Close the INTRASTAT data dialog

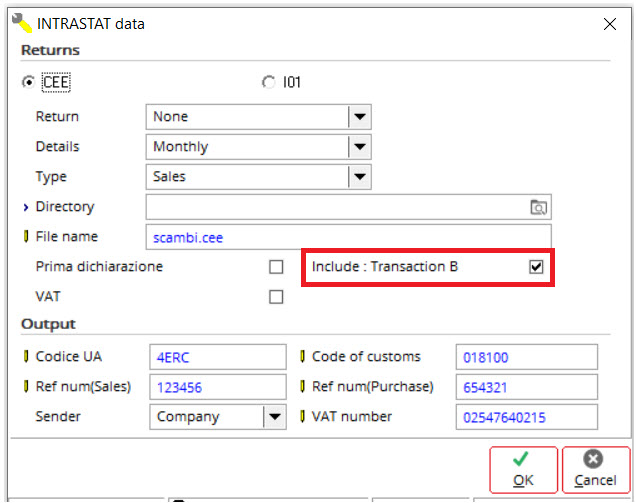click(610, 24)
